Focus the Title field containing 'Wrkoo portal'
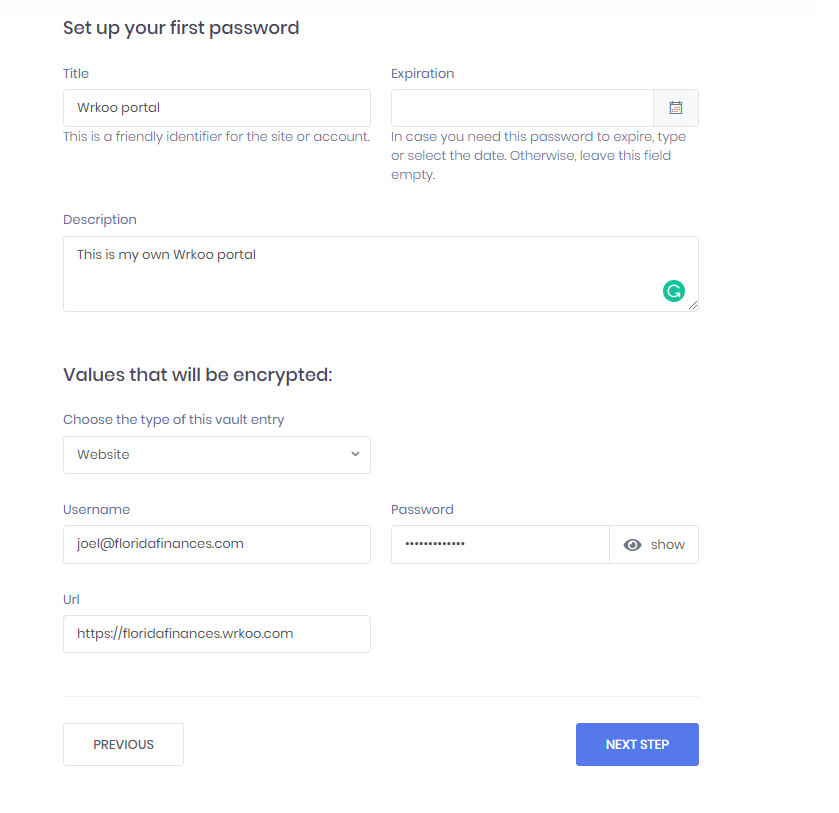Screen dimensions: 839x813 click(217, 108)
